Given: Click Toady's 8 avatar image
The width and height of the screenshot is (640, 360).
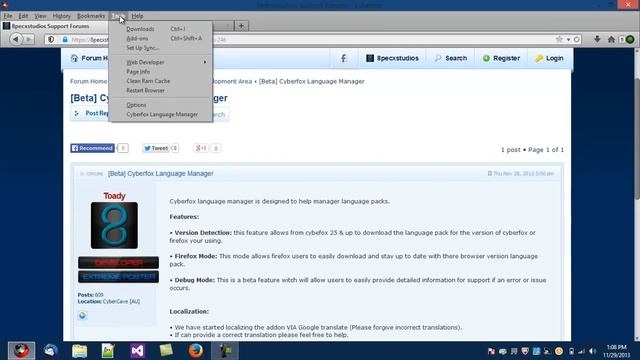Looking at the screenshot, I should [114, 225].
